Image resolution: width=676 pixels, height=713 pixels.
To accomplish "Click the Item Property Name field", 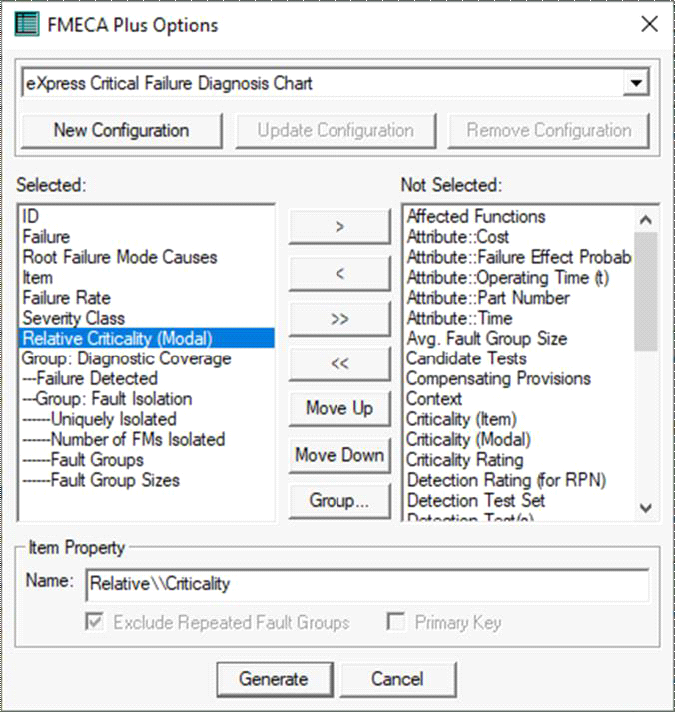I will click(x=367, y=584).
